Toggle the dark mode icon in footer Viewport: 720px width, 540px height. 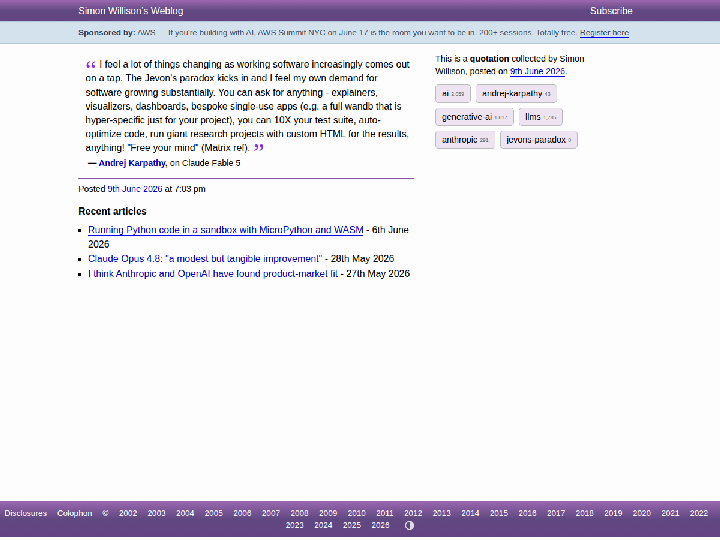pos(409,525)
